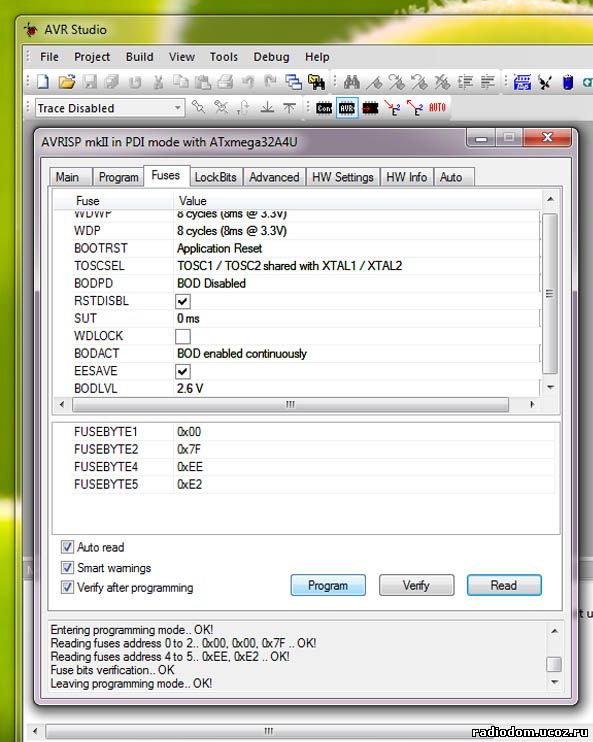593x742 pixels.
Task: Click the fuse list horizontal scrollbar thumb
Action: tap(291, 405)
